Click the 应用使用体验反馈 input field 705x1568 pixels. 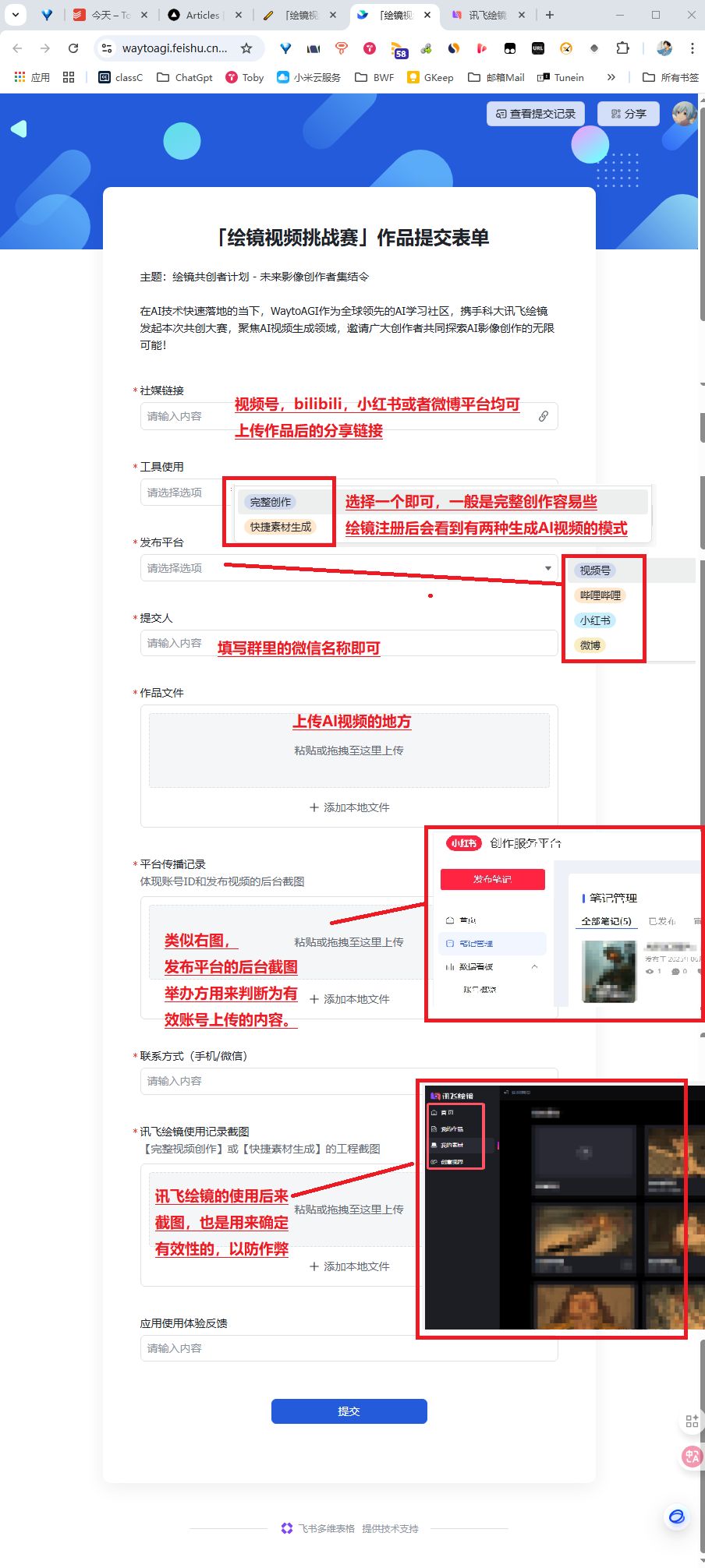[349, 1348]
